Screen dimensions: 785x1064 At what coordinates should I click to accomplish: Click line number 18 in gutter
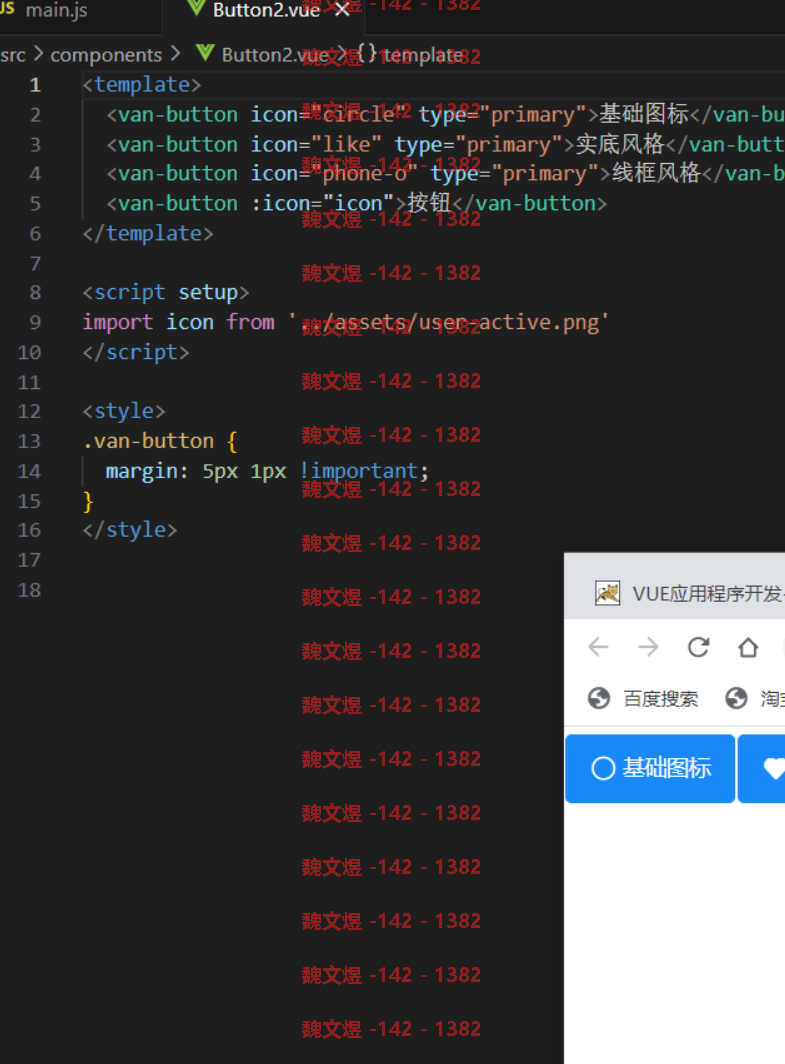tap(29, 590)
